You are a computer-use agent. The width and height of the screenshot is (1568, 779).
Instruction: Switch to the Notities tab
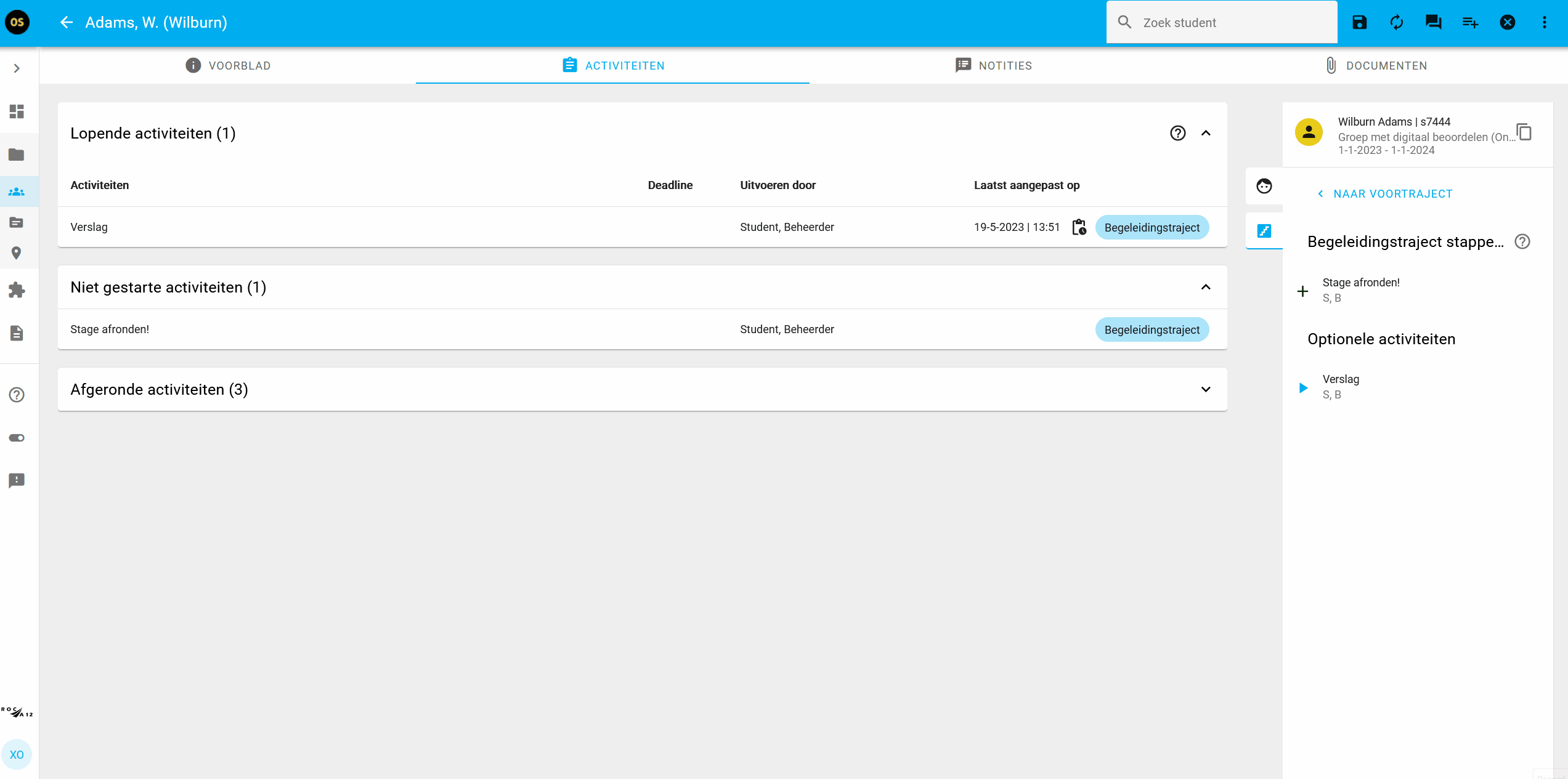click(993, 65)
